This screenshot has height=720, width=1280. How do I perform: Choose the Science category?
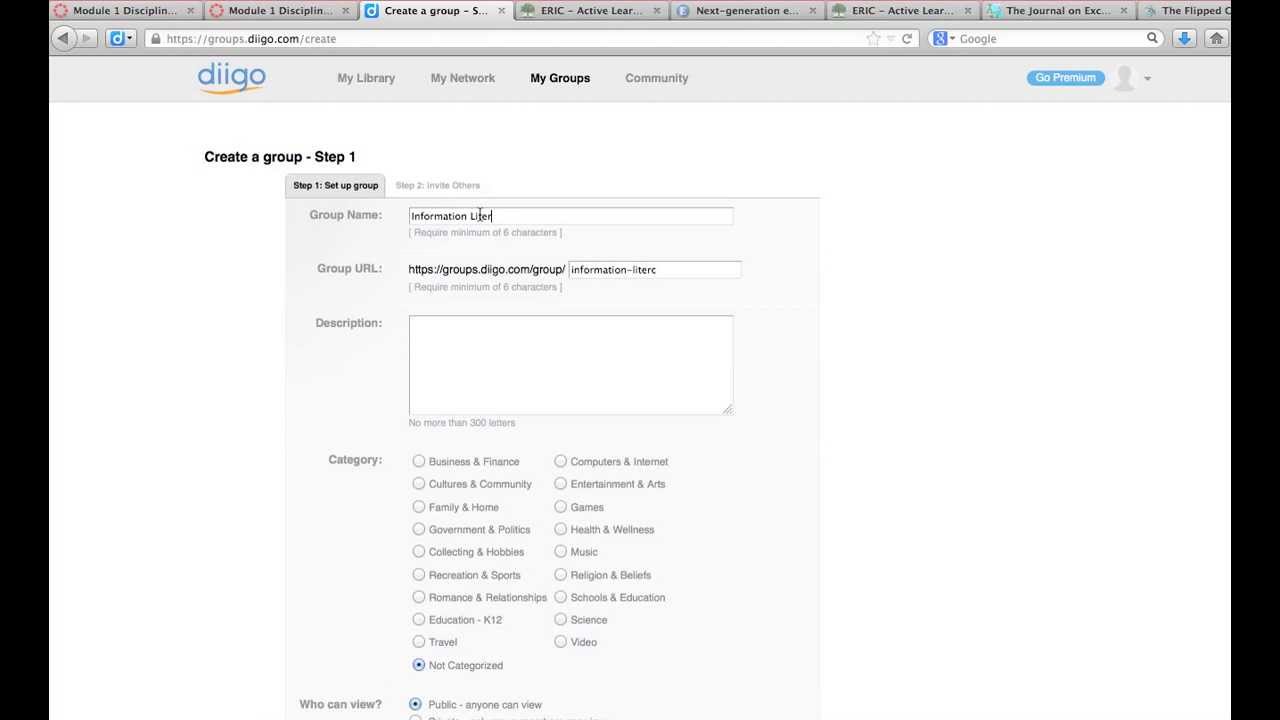(x=561, y=619)
